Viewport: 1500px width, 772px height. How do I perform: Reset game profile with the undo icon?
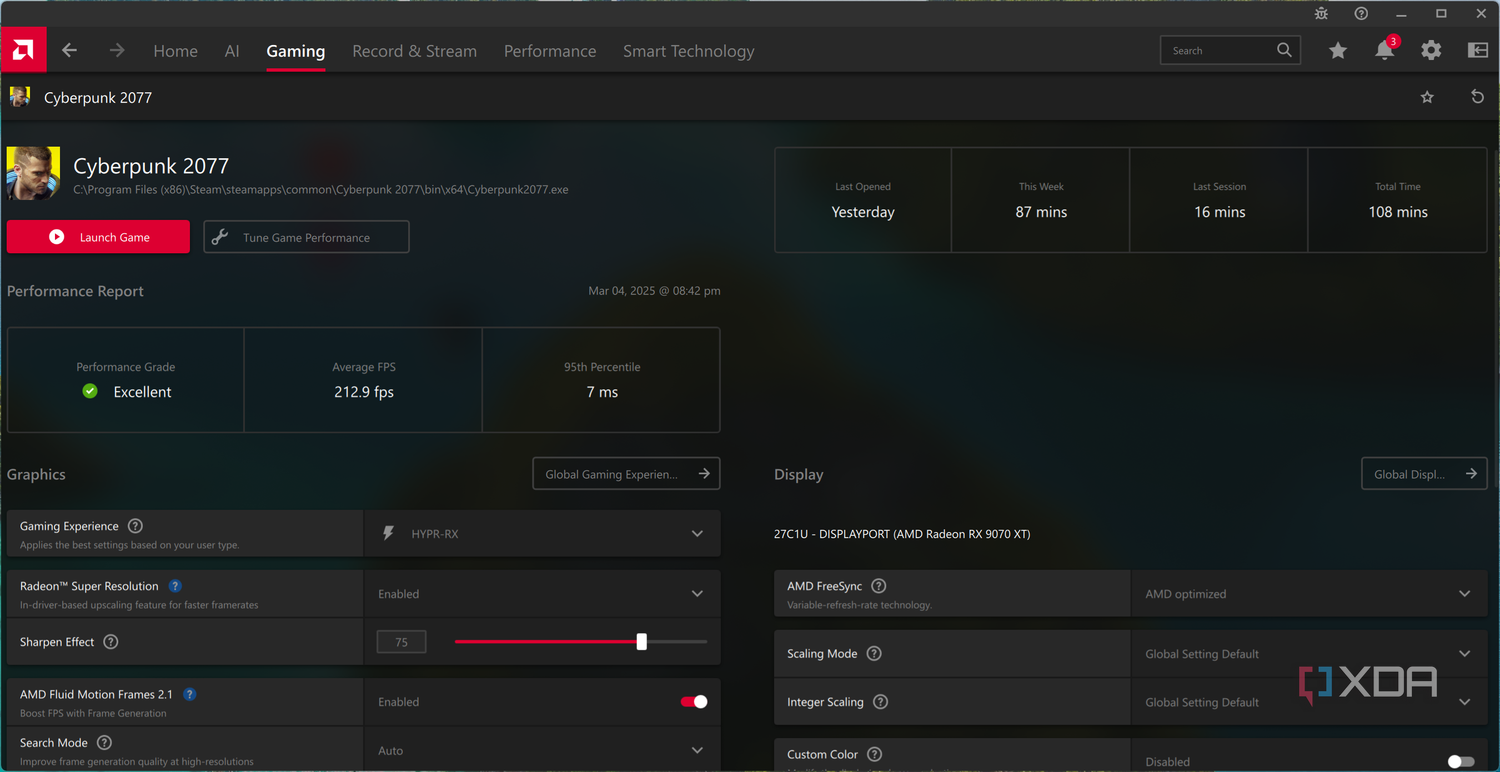coord(1477,97)
